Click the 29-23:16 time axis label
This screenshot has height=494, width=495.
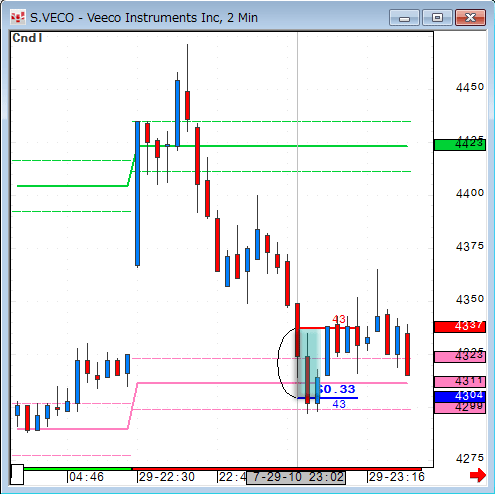[397, 477]
